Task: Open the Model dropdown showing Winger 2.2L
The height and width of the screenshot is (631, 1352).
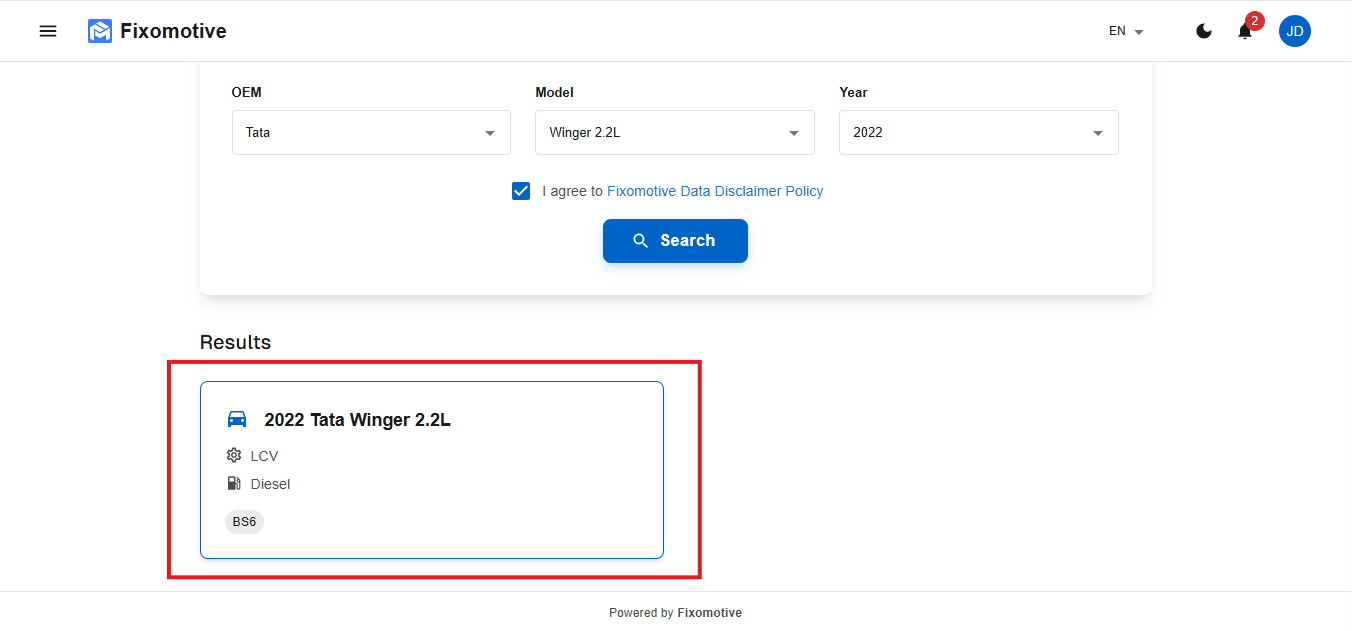Action: tap(675, 133)
